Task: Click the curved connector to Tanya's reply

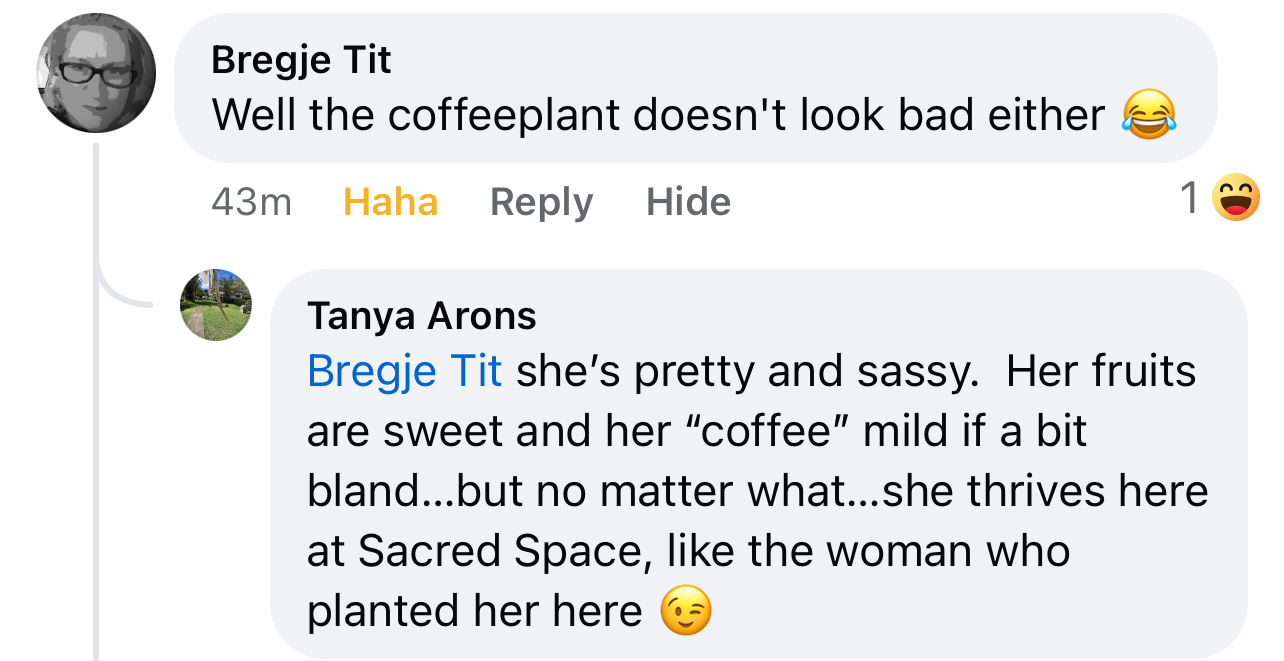Action: (125, 290)
